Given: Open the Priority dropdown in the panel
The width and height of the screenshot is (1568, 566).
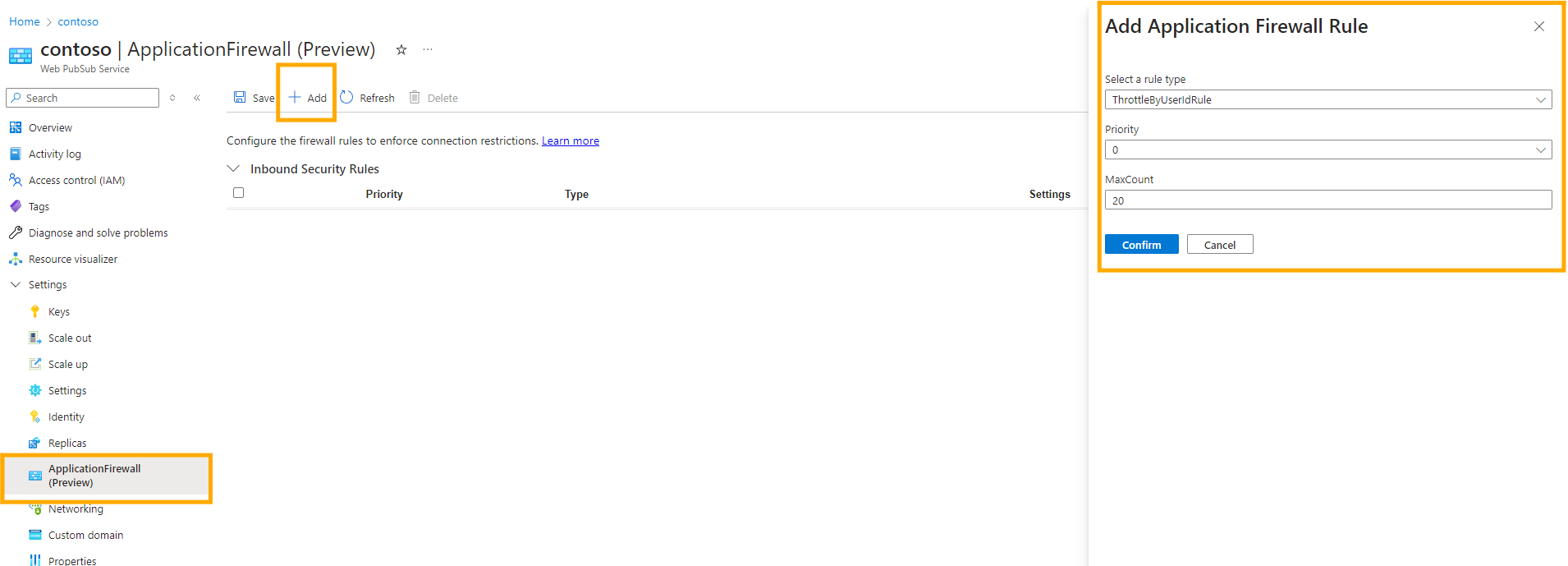Looking at the screenshot, I should tap(1327, 150).
